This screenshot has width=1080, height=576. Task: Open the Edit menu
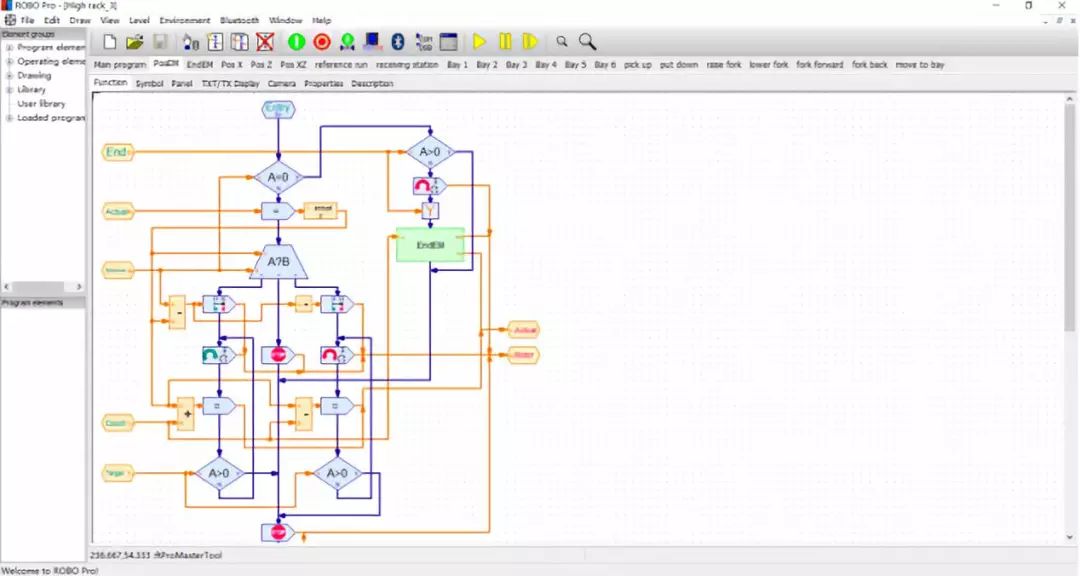[x=52, y=20]
